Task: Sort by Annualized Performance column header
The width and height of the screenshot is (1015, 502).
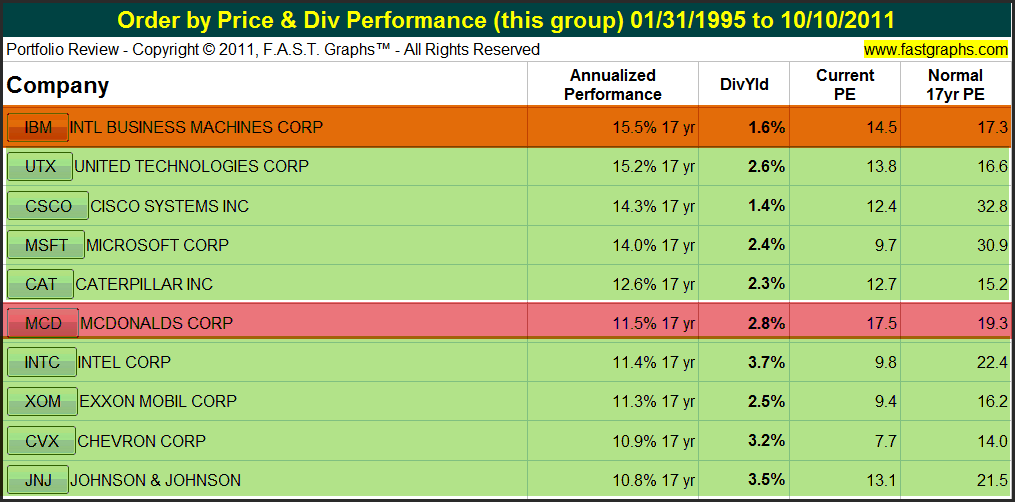Action: coord(612,85)
